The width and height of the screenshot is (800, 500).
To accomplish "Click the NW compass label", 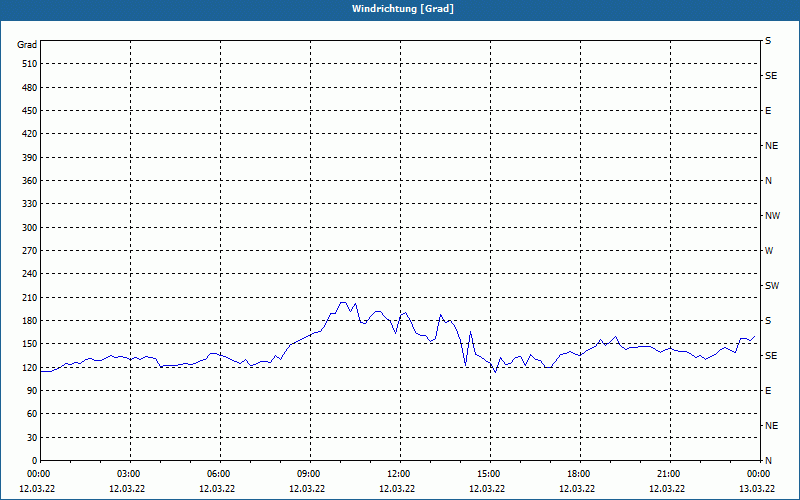I will click(772, 216).
